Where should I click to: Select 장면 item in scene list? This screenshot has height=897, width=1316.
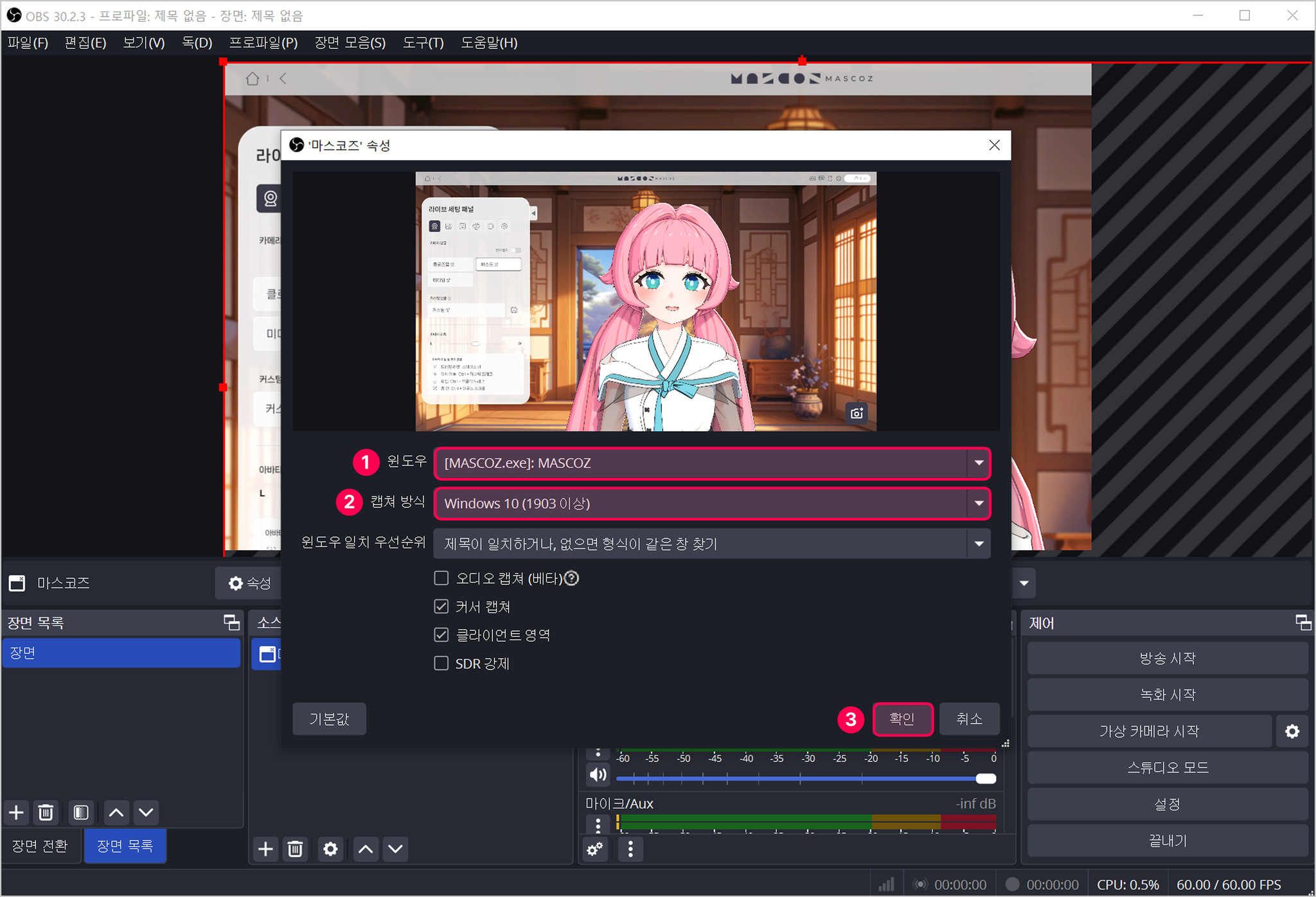click(x=121, y=653)
